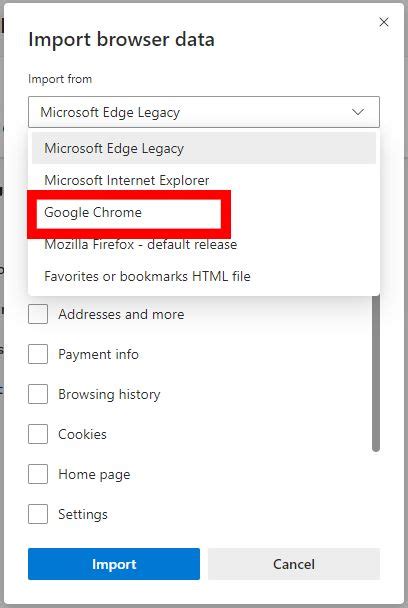Open the Import from combo box showing Microsoft Edge Legacy
The image size is (408, 608).
(x=204, y=112)
